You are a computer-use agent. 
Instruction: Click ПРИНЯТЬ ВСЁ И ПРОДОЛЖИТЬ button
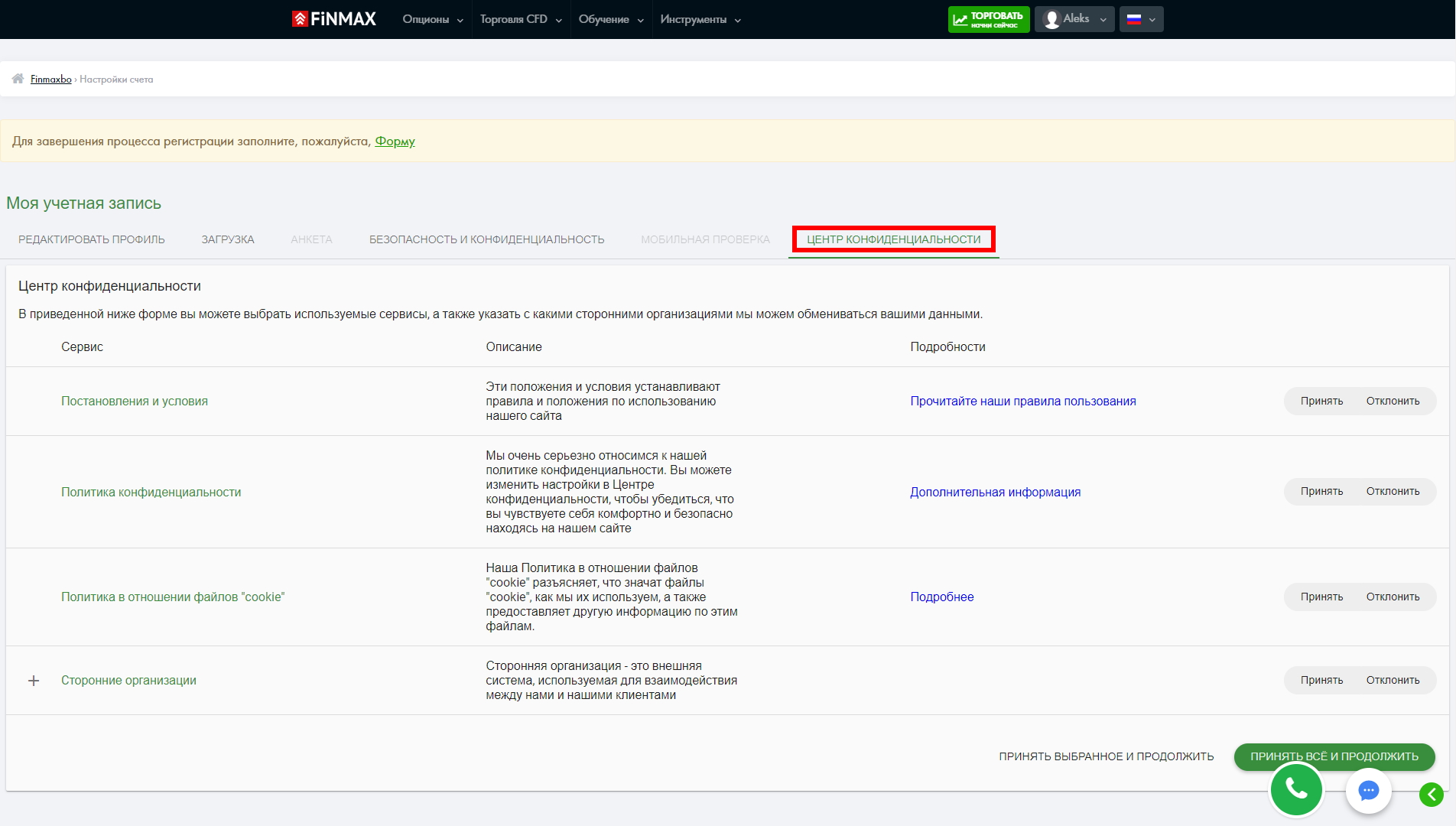pos(1334,756)
